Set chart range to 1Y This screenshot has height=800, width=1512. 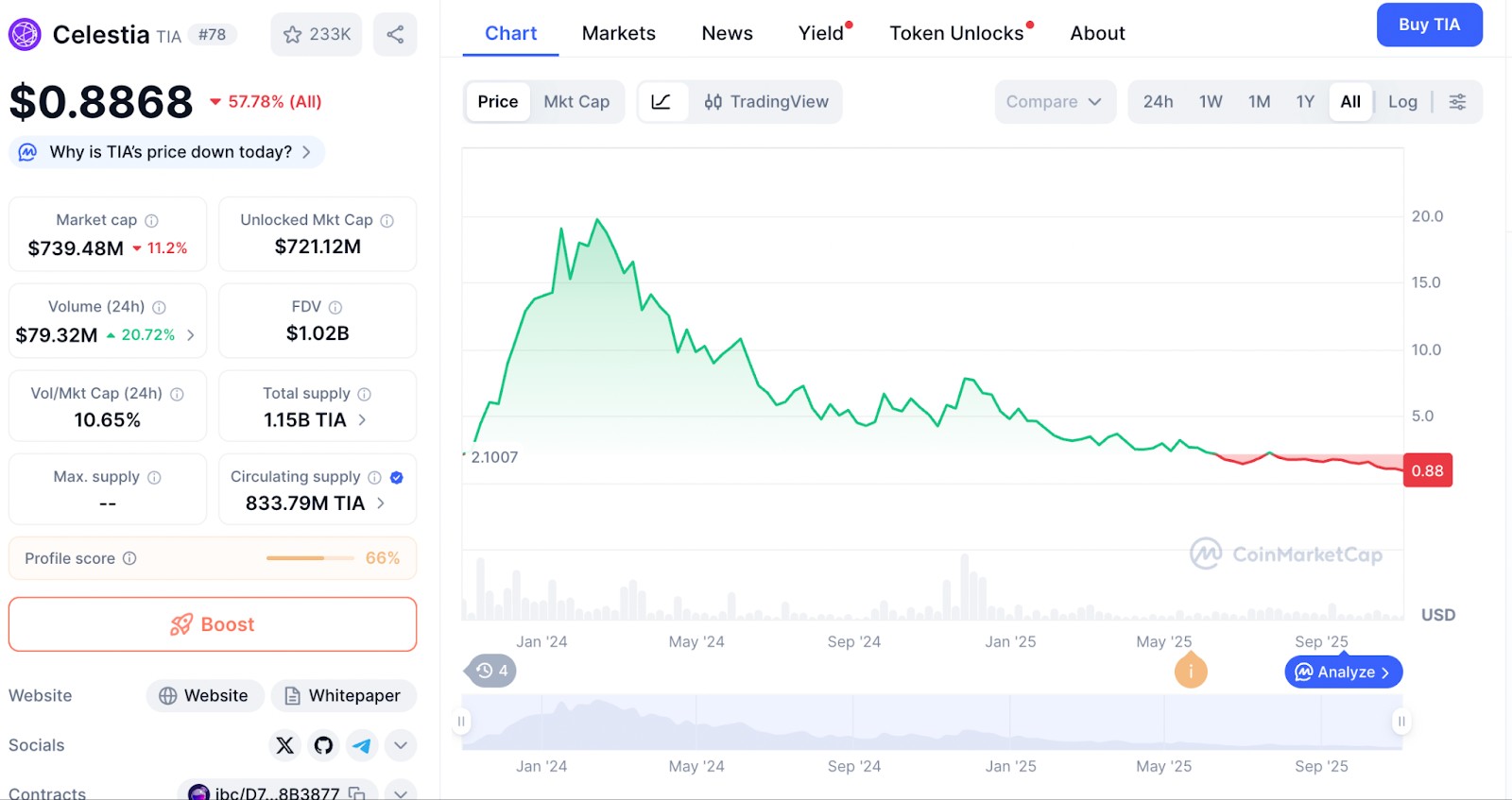(1305, 102)
